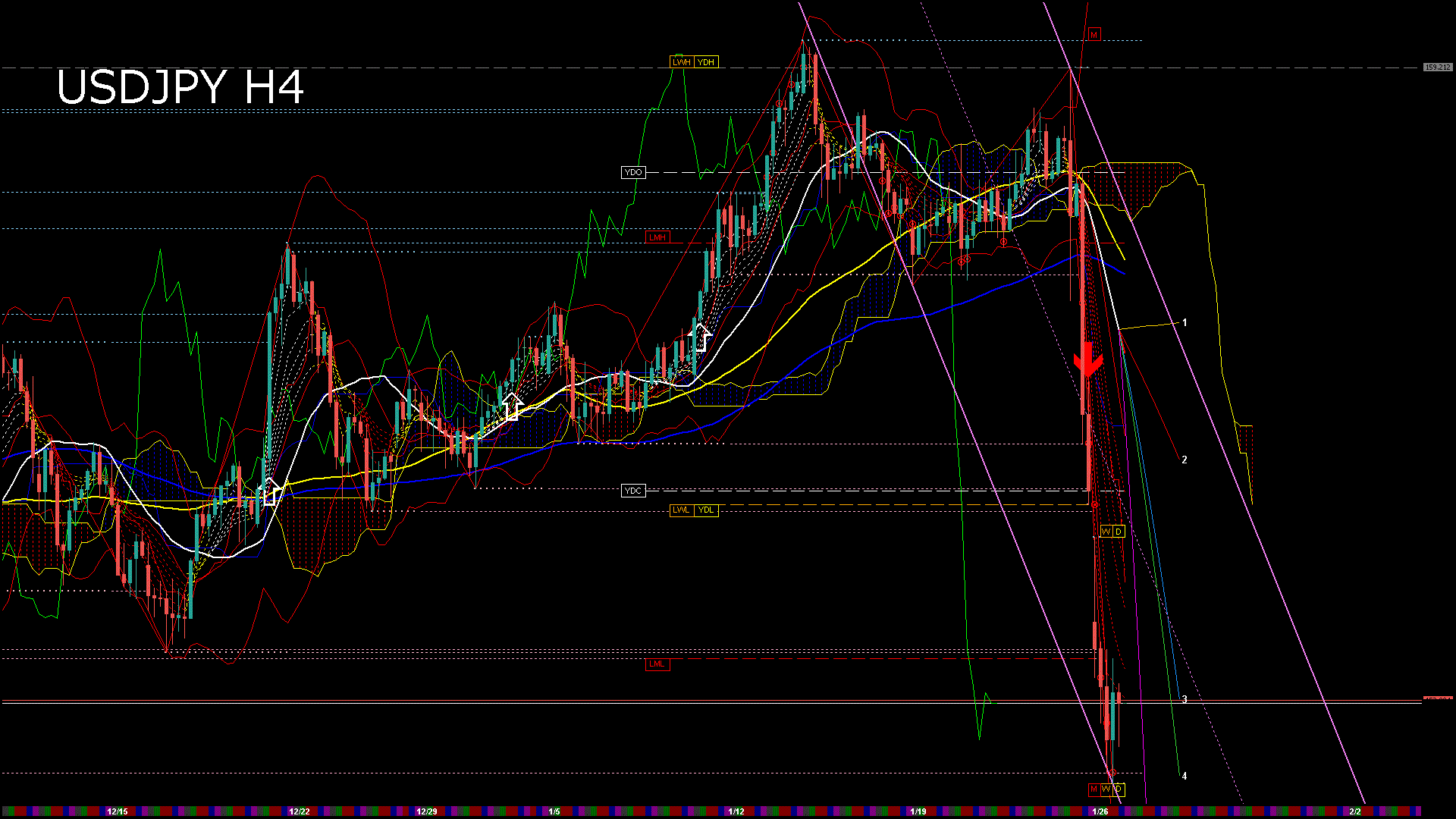
Task: Select the red heart marker near chart bottom
Action: point(1111,771)
